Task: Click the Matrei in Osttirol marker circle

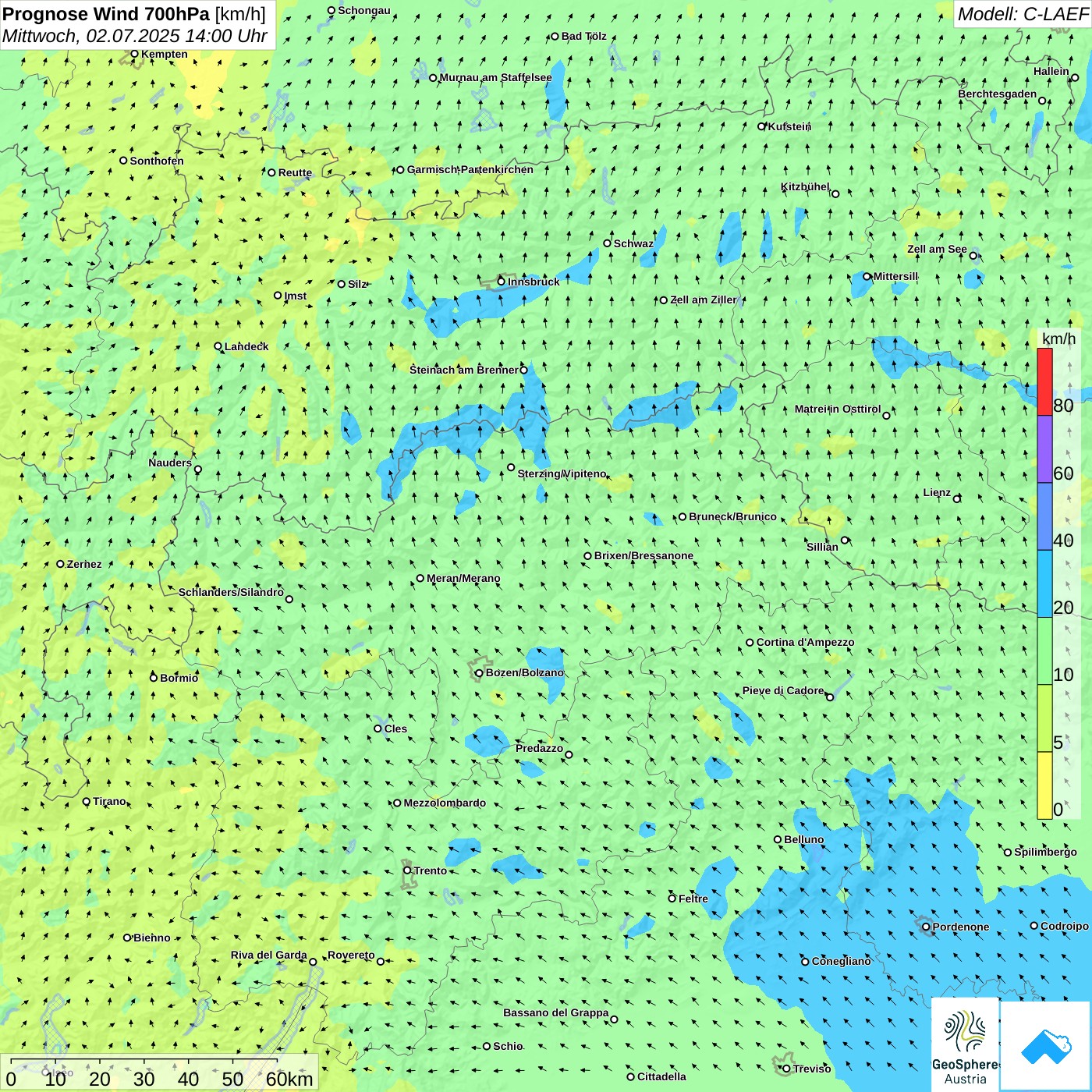Action: [886, 415]
